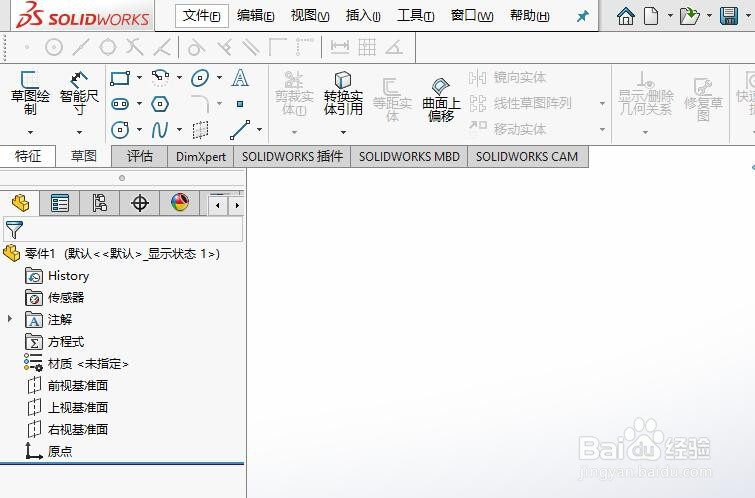Switch to the SOLIDWORKS CAM tab
The width and height of the screenshot is (755, 498).
pyautogui.click(x=527, y=157)
